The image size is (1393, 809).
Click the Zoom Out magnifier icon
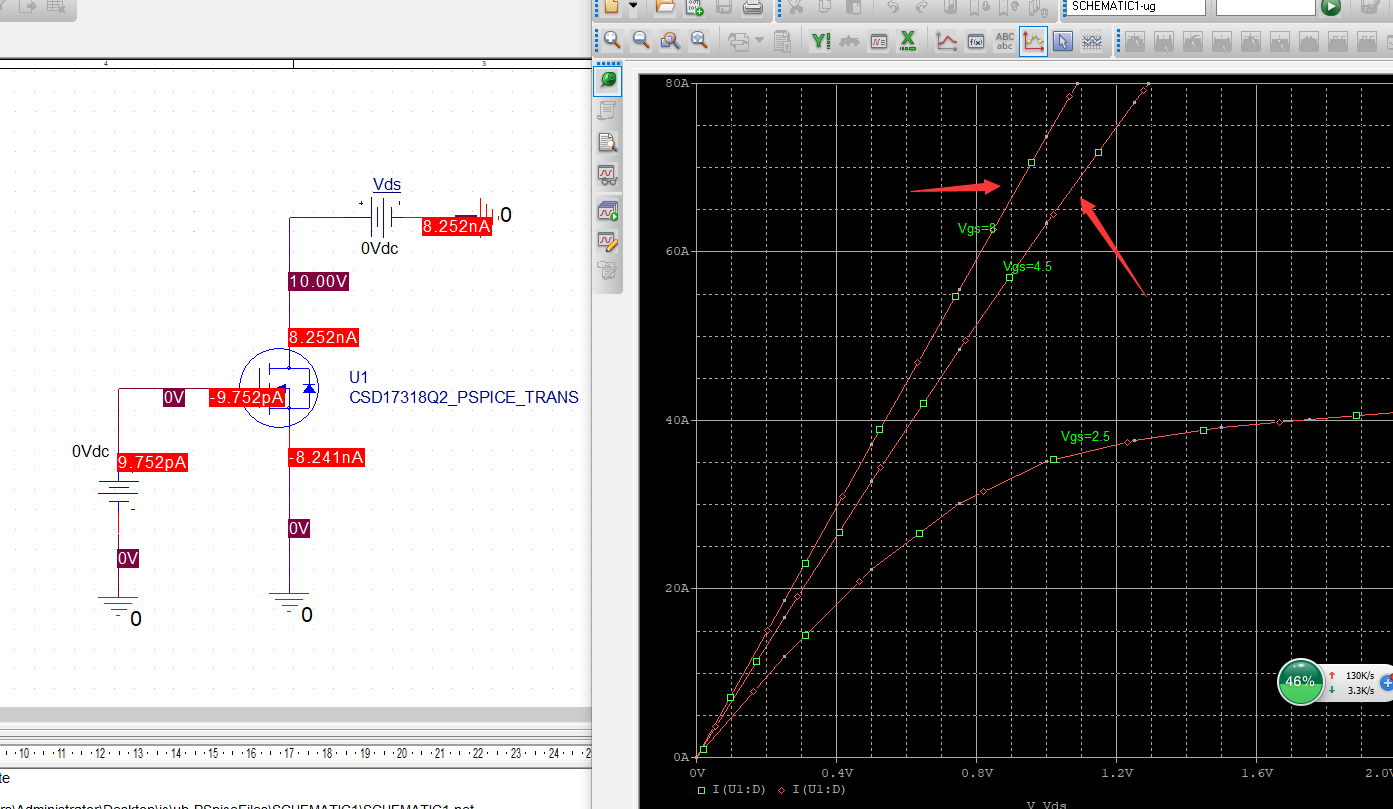point(640,40)
